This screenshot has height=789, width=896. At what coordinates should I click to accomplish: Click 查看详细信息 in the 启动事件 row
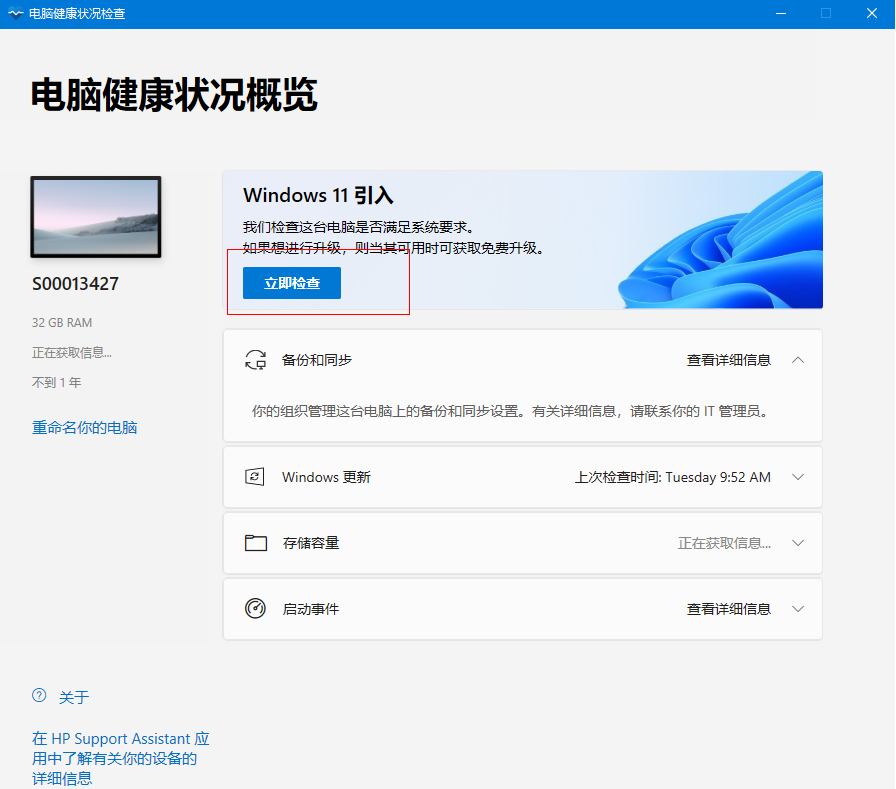tap(729, 609)
